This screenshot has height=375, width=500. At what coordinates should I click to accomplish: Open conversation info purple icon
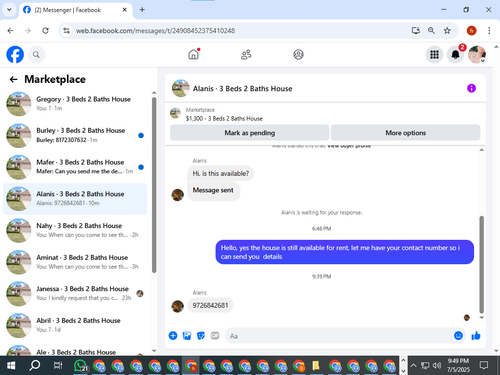click(471, 88)
